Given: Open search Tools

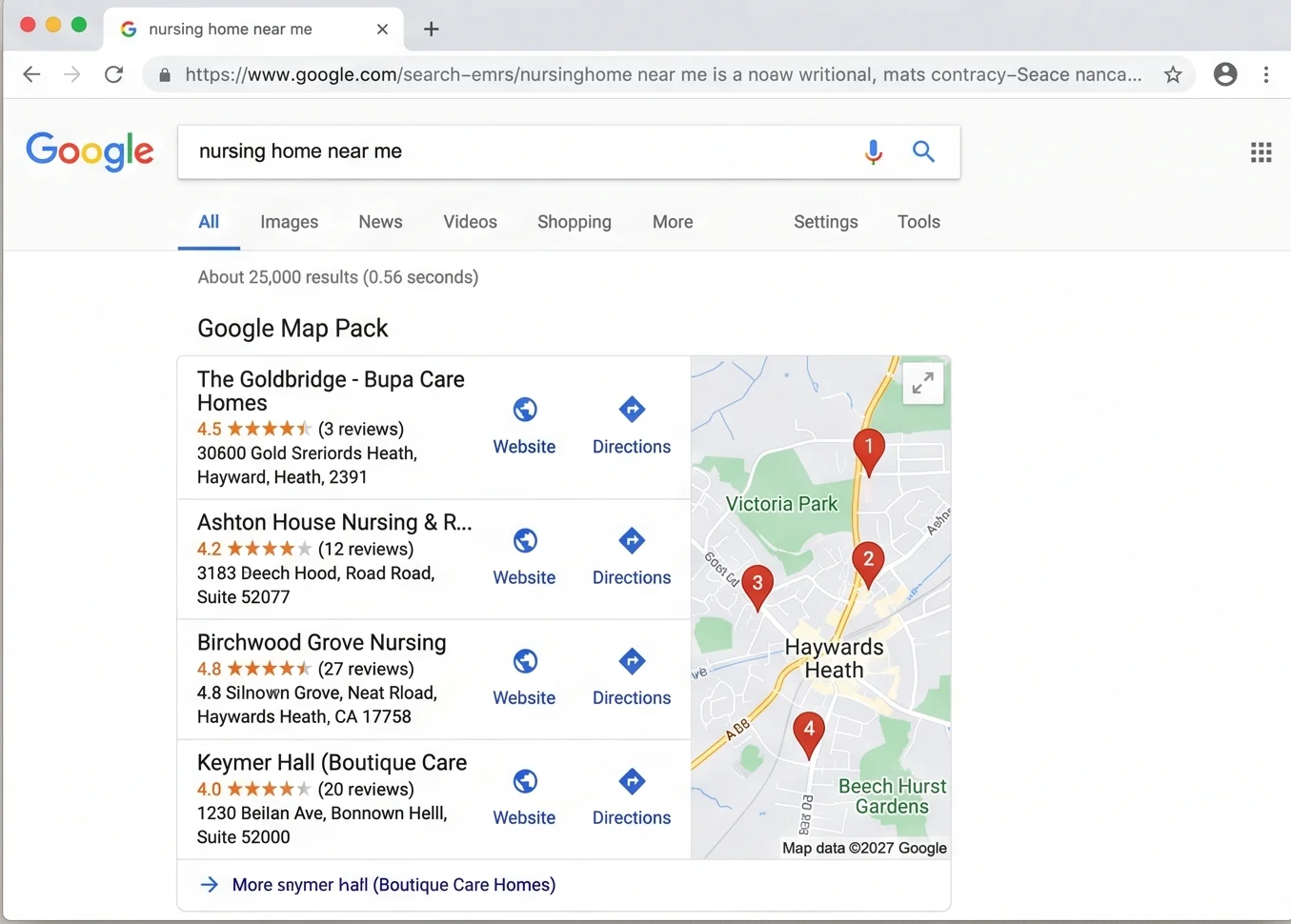Looking at the screenshot, I should click(x=918, y=222).
